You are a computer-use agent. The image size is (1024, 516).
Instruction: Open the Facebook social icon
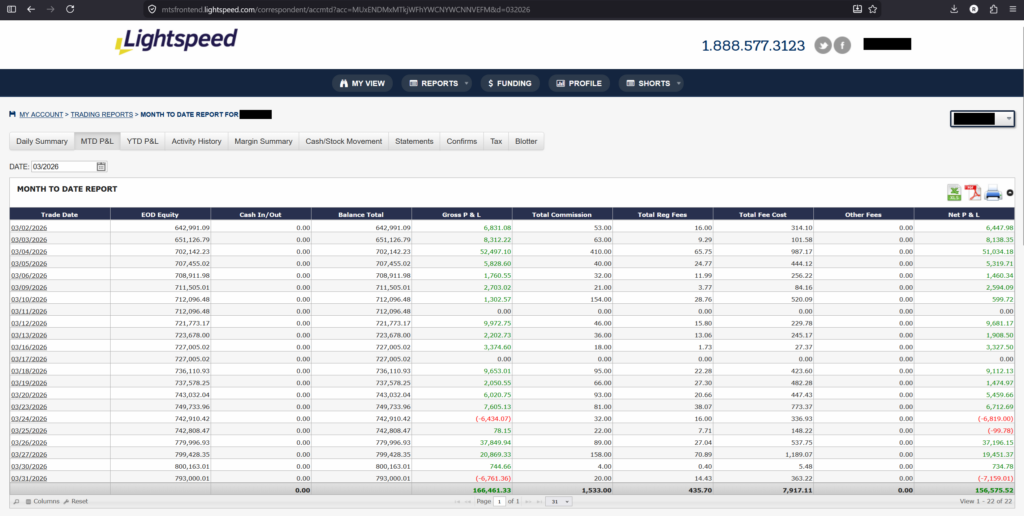click(x=842, y=45)
